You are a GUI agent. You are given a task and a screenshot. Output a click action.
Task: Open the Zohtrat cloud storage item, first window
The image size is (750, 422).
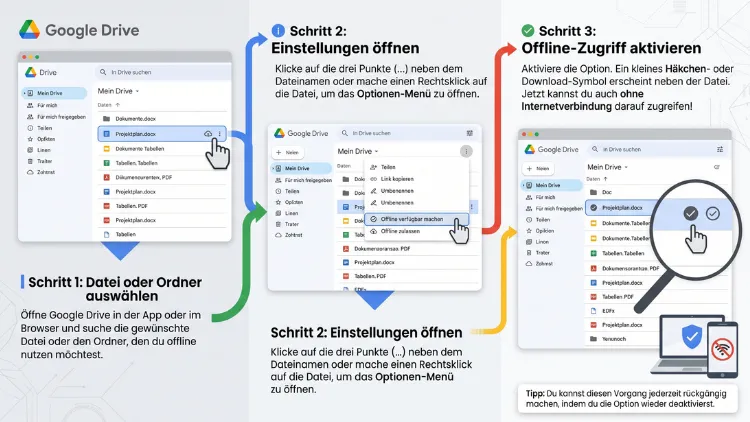[x=42, y=172]
